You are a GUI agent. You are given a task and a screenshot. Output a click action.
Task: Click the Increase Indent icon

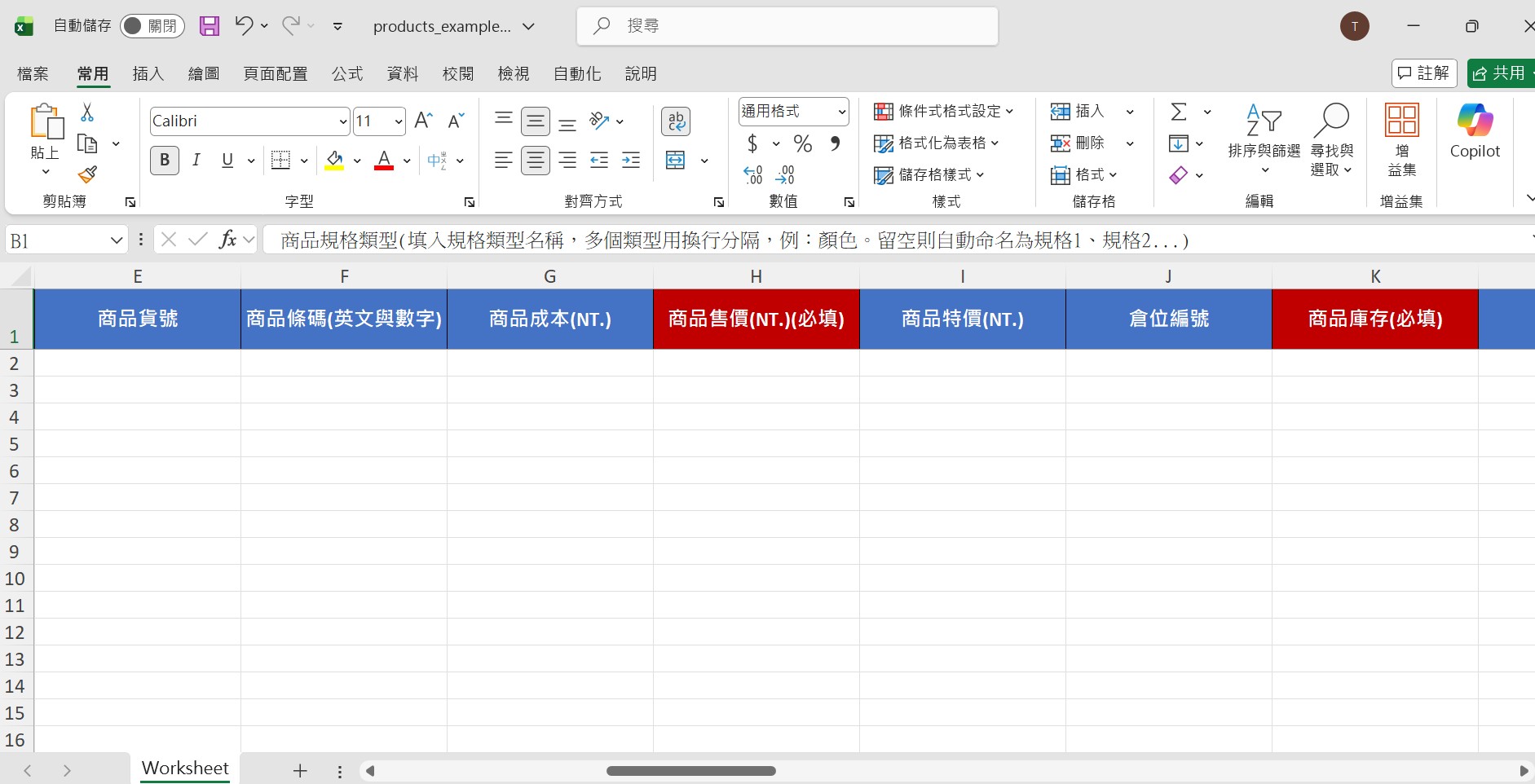pos(631,161)
